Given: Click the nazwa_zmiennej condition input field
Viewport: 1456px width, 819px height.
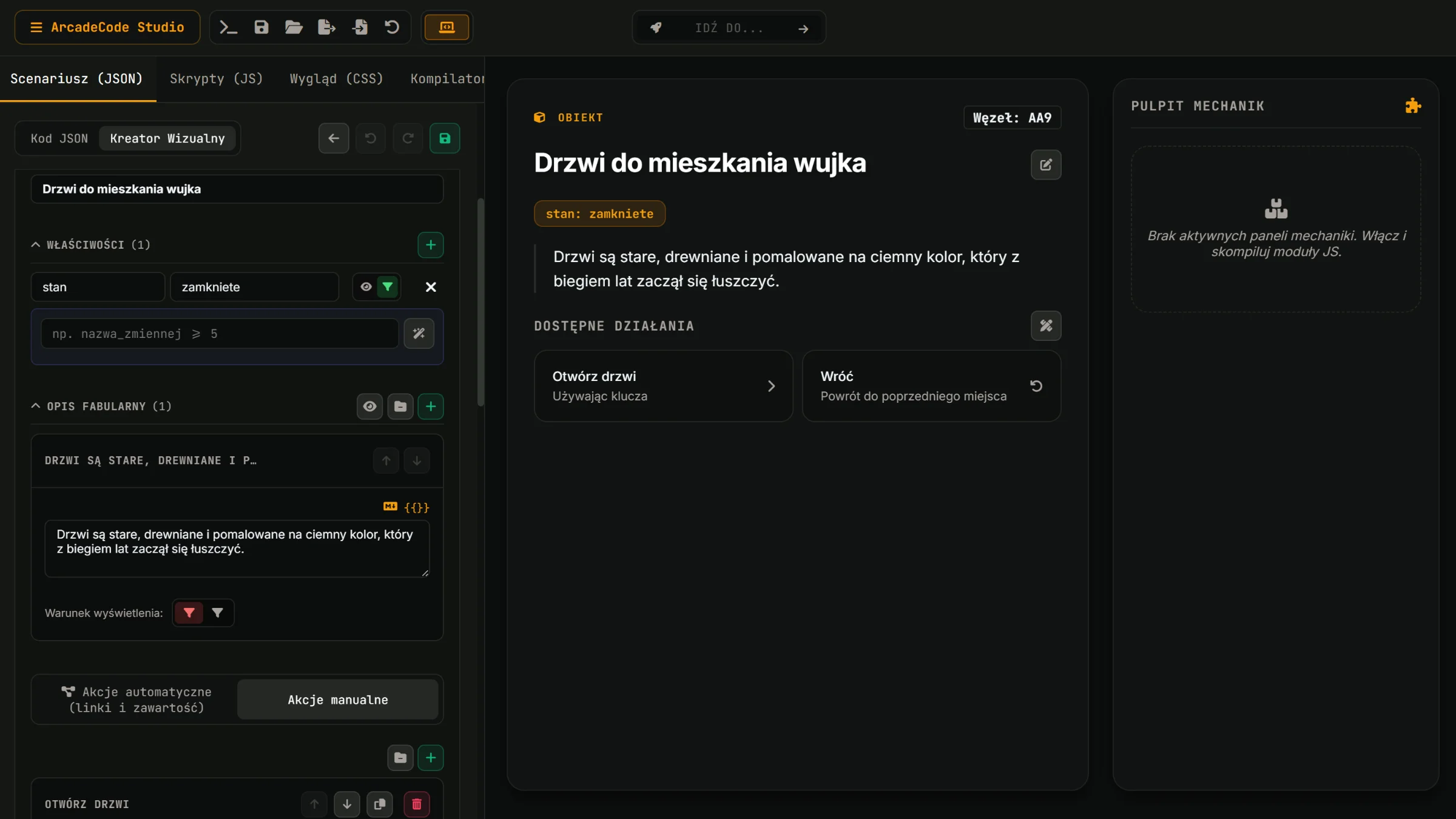Looking at the screenshot, I should 220,334.
